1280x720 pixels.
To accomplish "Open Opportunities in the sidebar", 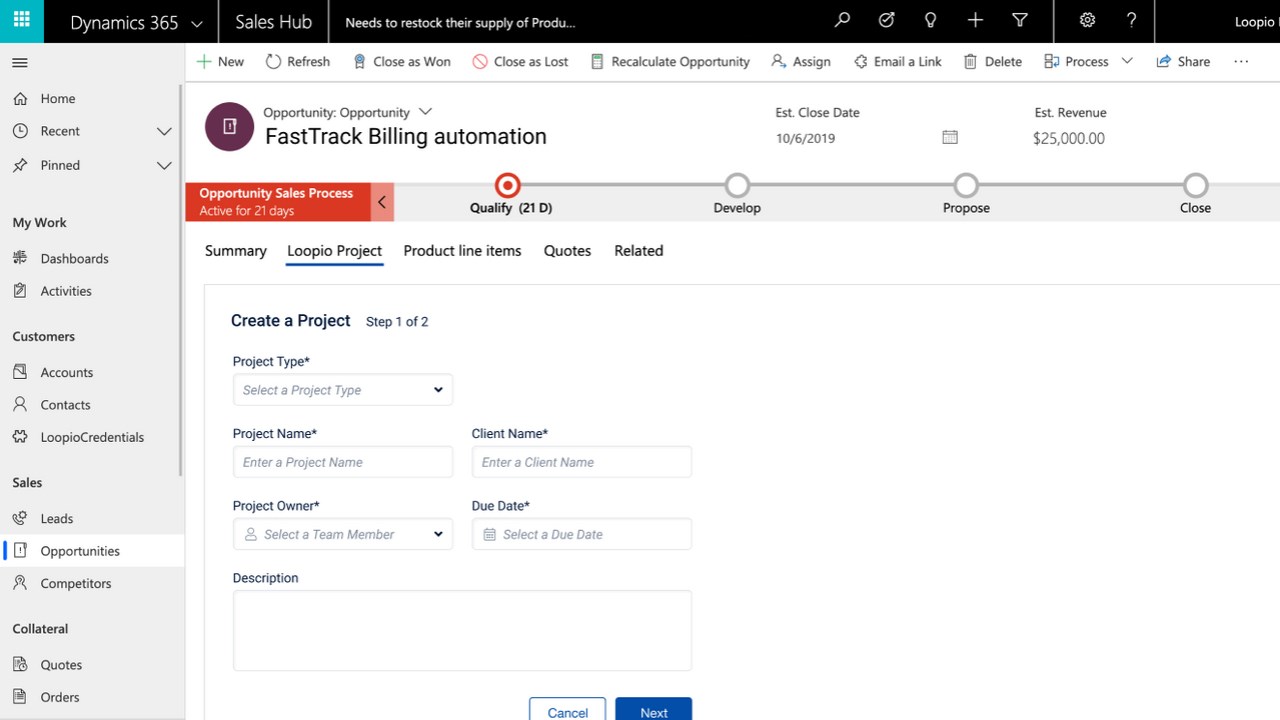I will 92,551.
